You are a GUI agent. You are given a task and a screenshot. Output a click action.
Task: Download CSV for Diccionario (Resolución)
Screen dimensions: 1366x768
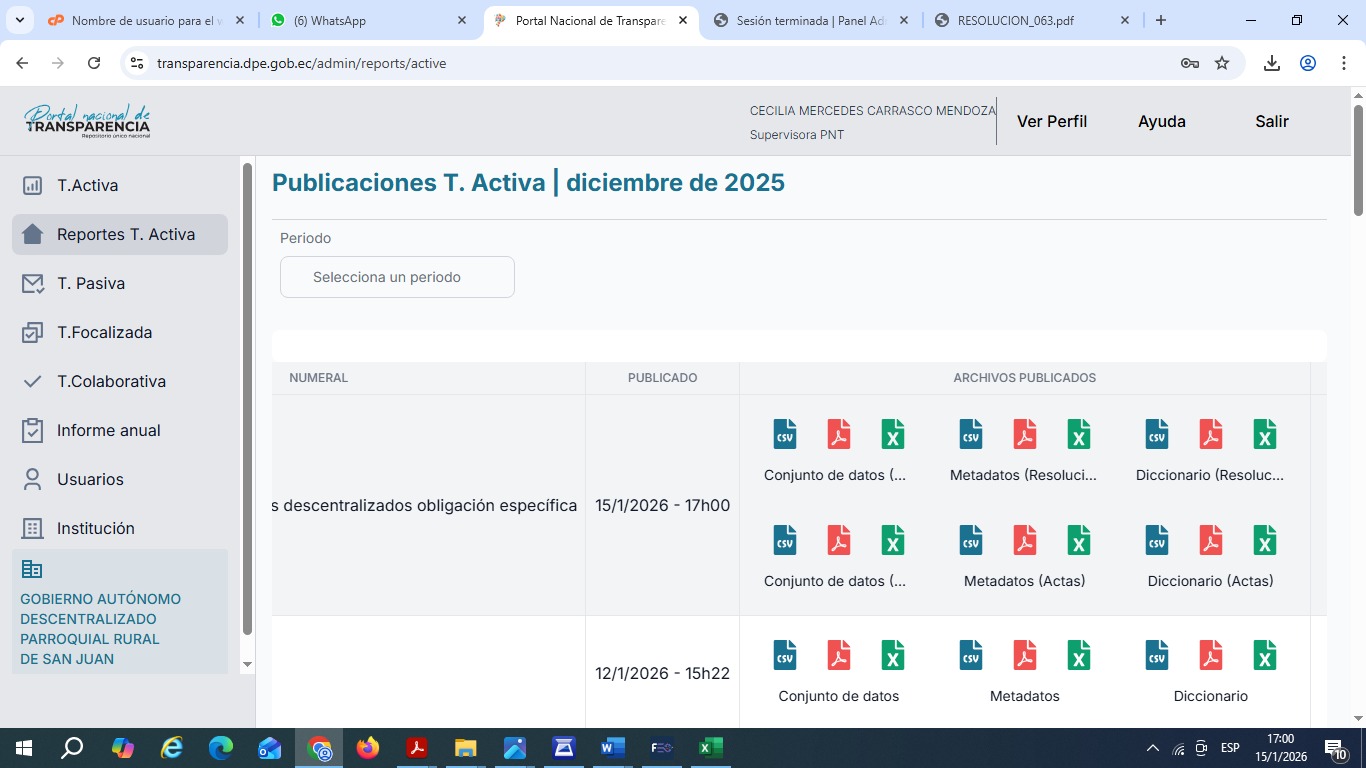[x=1157, y=434]
